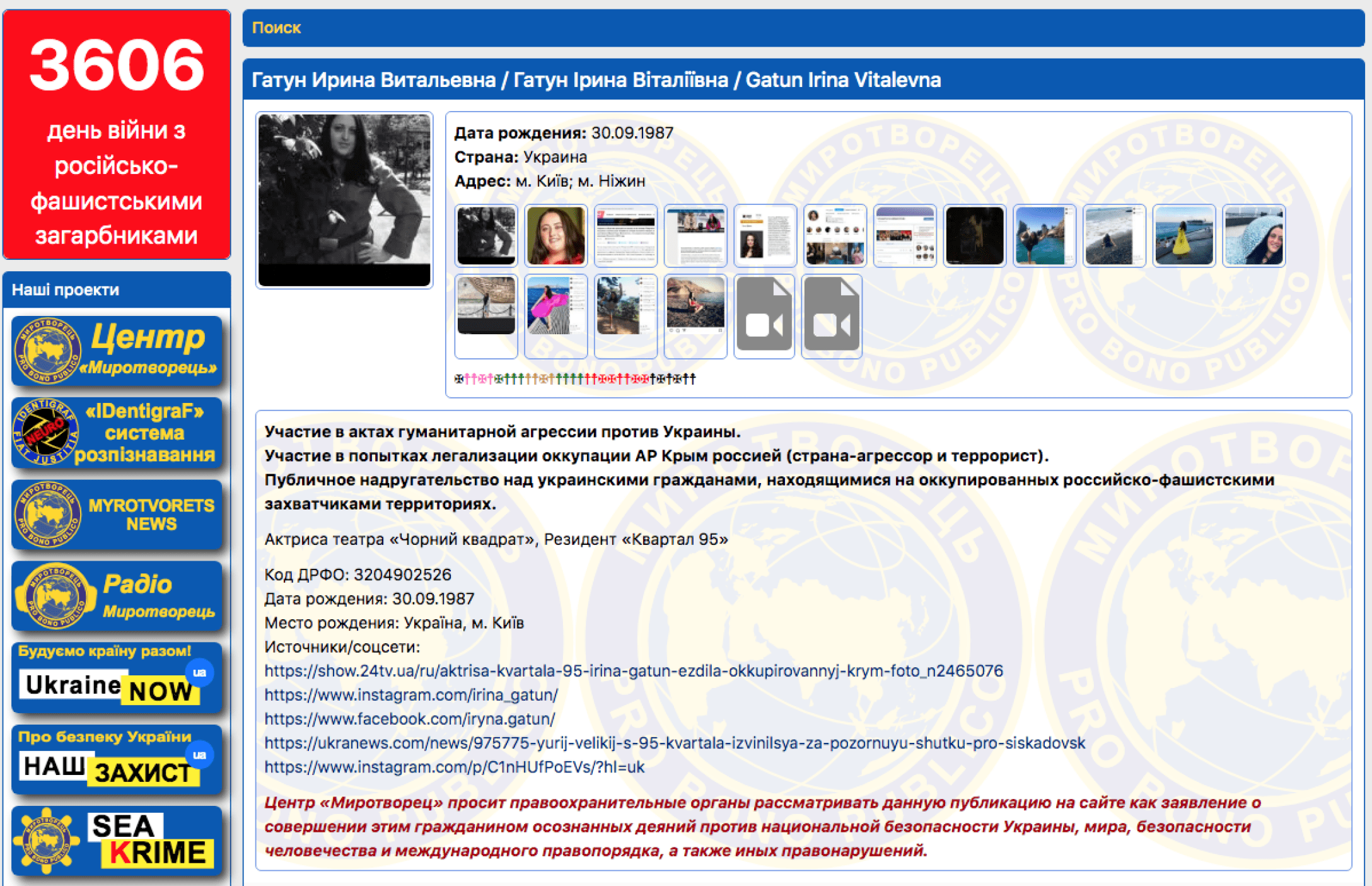1372x886 pixels.
Task: Open the ukranews.com news article link
Action: coord(675,743)
